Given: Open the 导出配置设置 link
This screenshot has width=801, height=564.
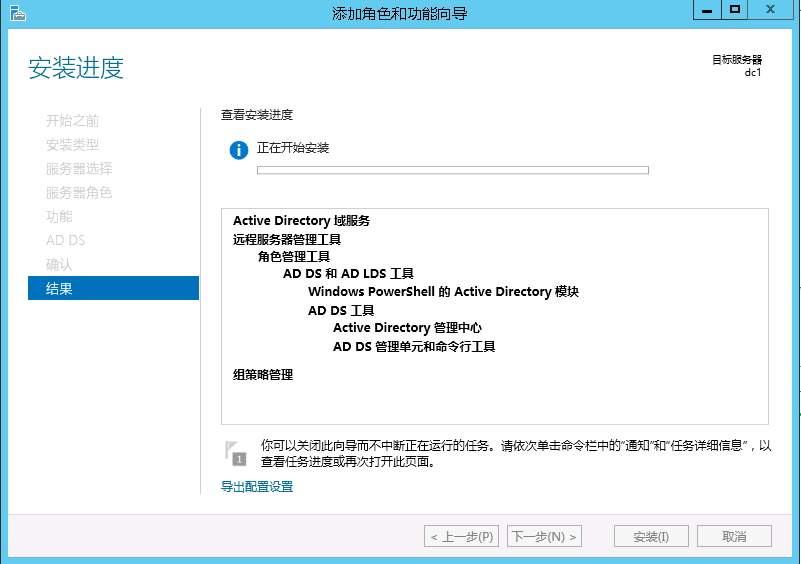Looking at the screenshot, I should tap(257, 487).
